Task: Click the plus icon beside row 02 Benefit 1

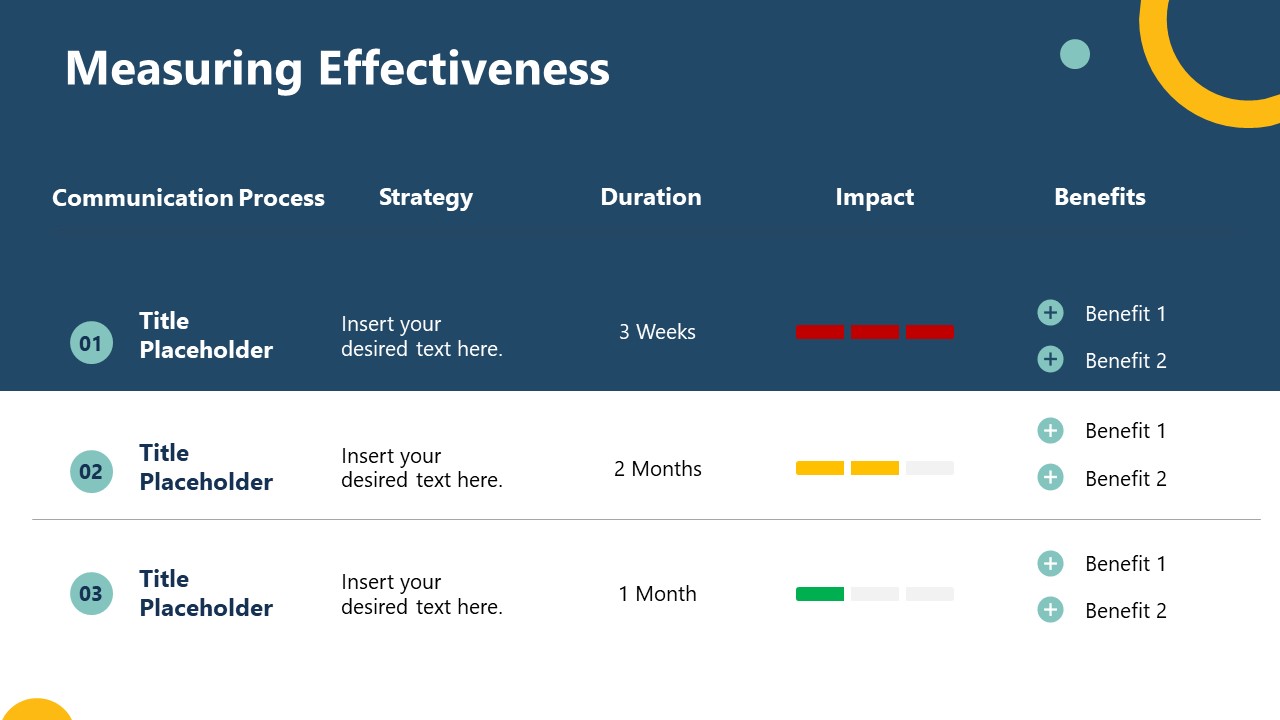Action: tap(1050, 430)
